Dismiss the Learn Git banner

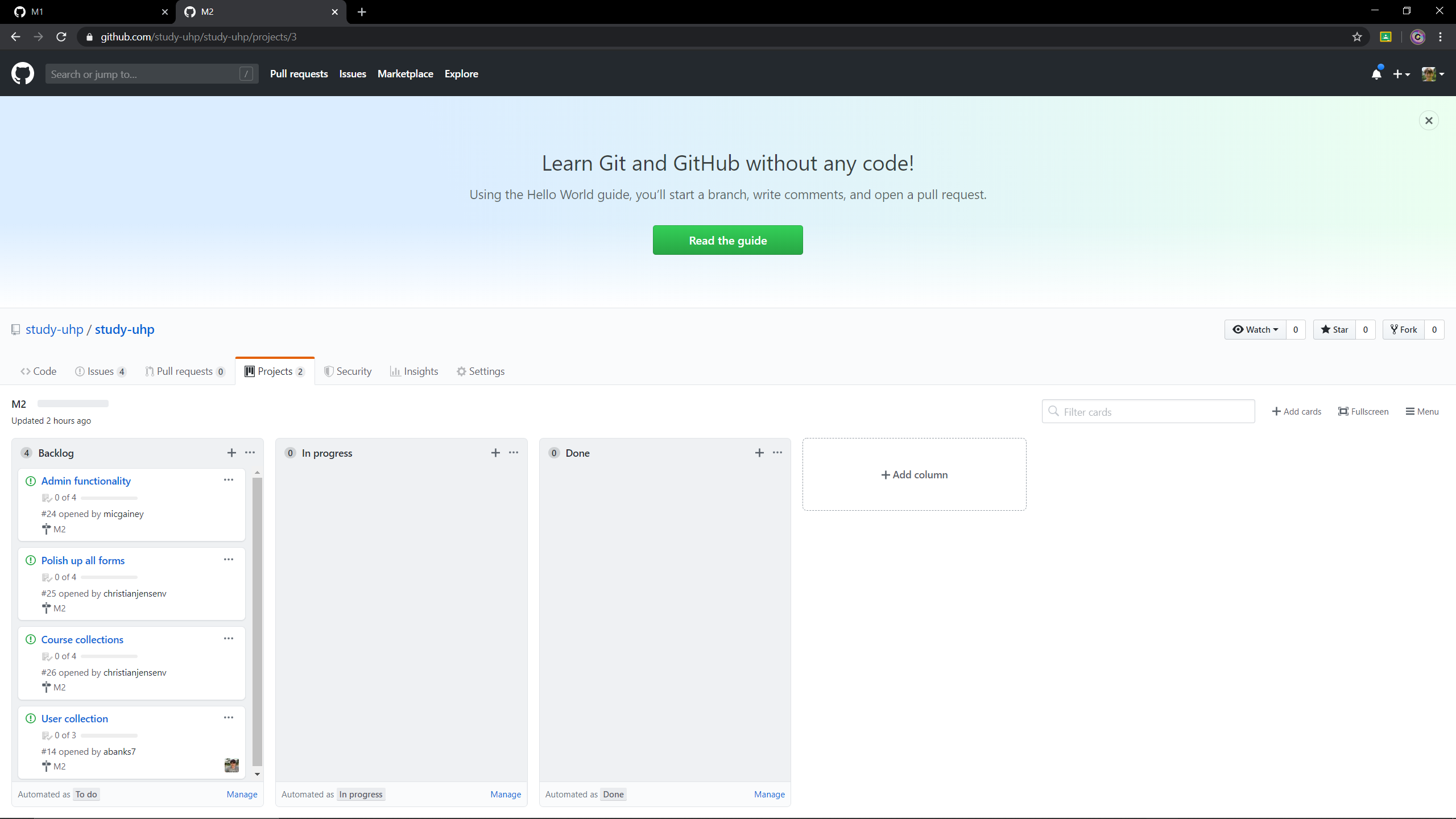(1429, 121)
